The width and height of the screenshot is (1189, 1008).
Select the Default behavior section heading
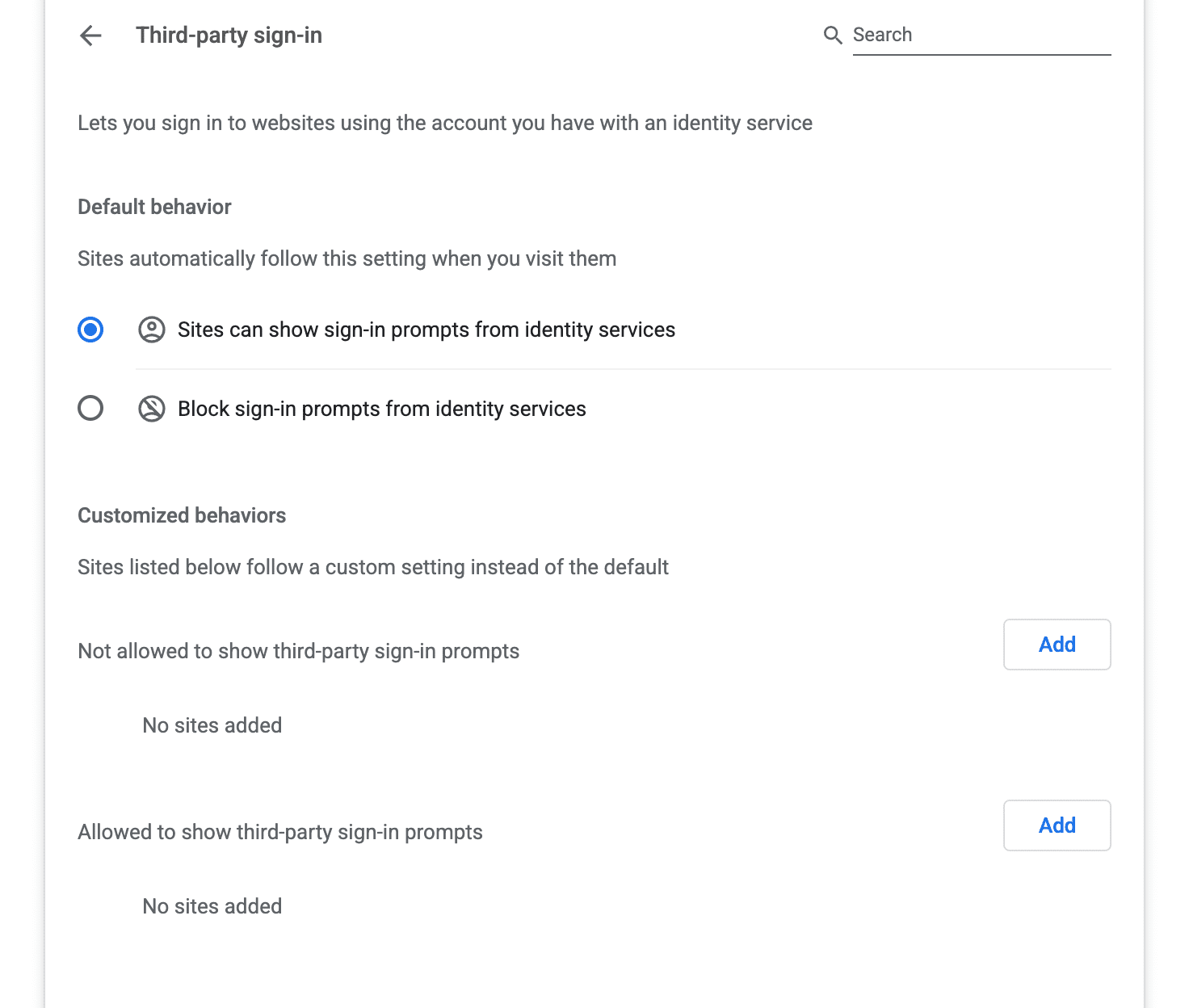click(154, 207)
